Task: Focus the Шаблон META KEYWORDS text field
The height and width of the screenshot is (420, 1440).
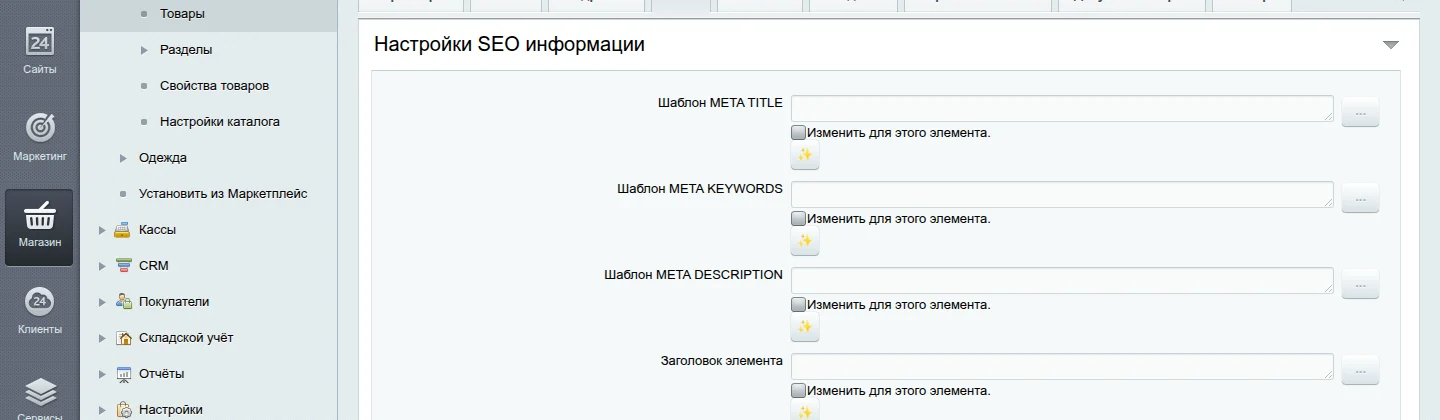Action: [x=1062, y=195]
